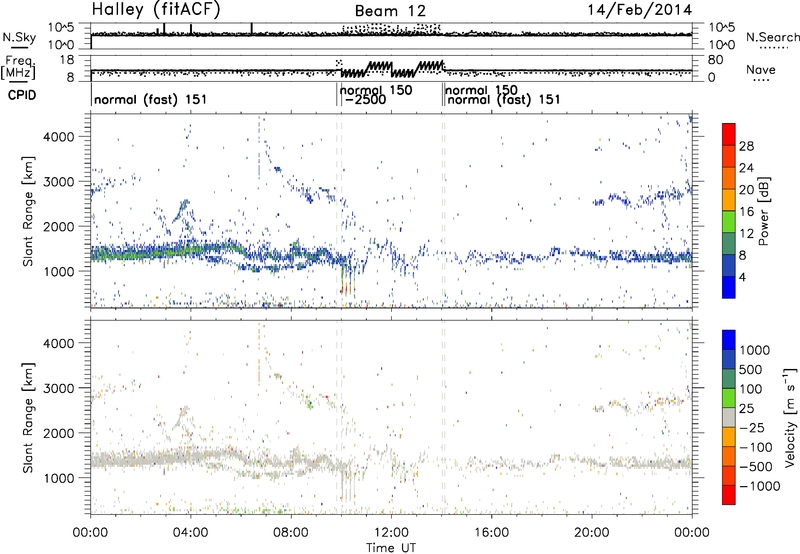Click the '18' frequency axis tick
The image size is (800, 554).
66,60
